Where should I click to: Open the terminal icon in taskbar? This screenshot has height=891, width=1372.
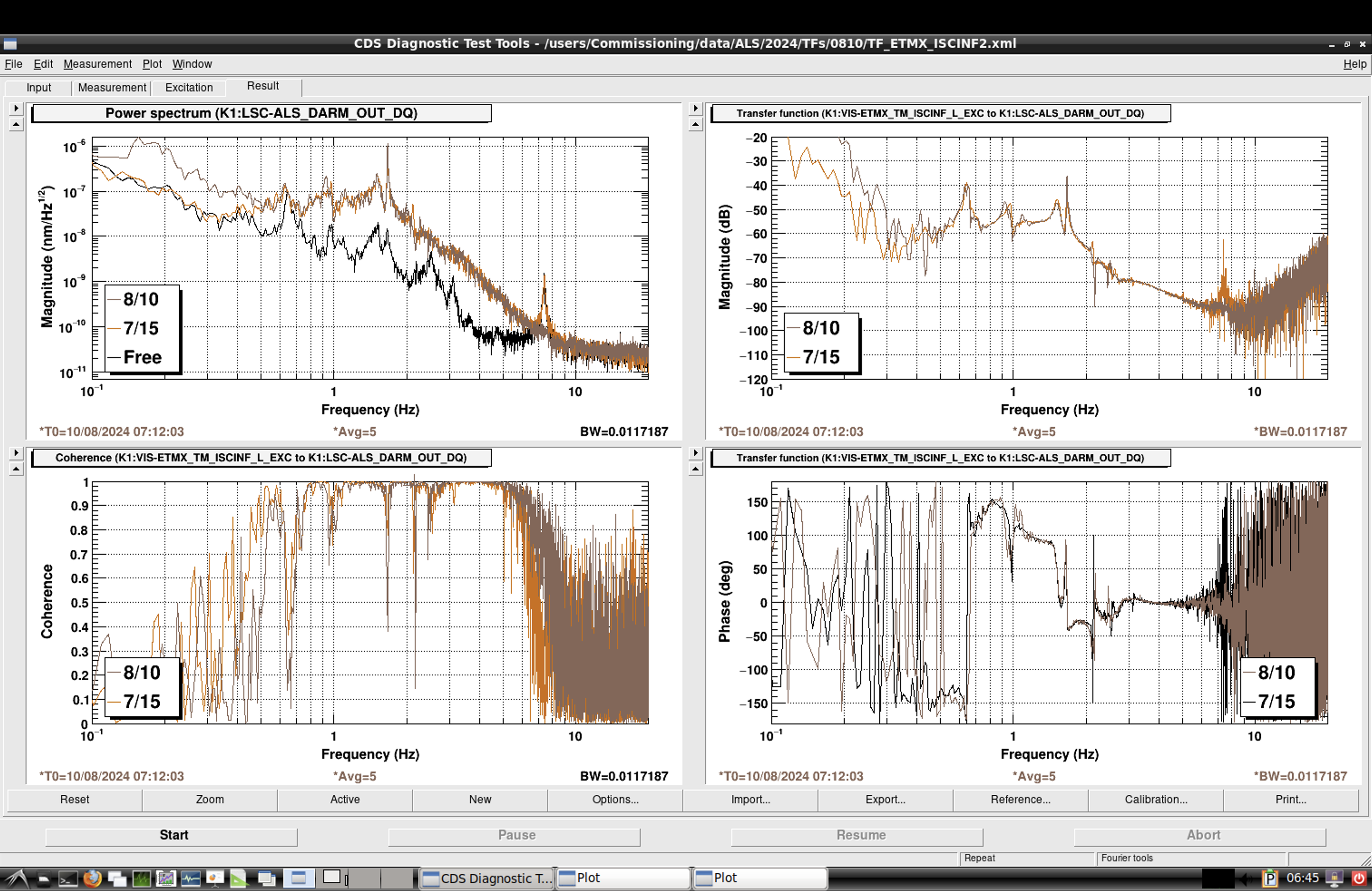[68, 878]
